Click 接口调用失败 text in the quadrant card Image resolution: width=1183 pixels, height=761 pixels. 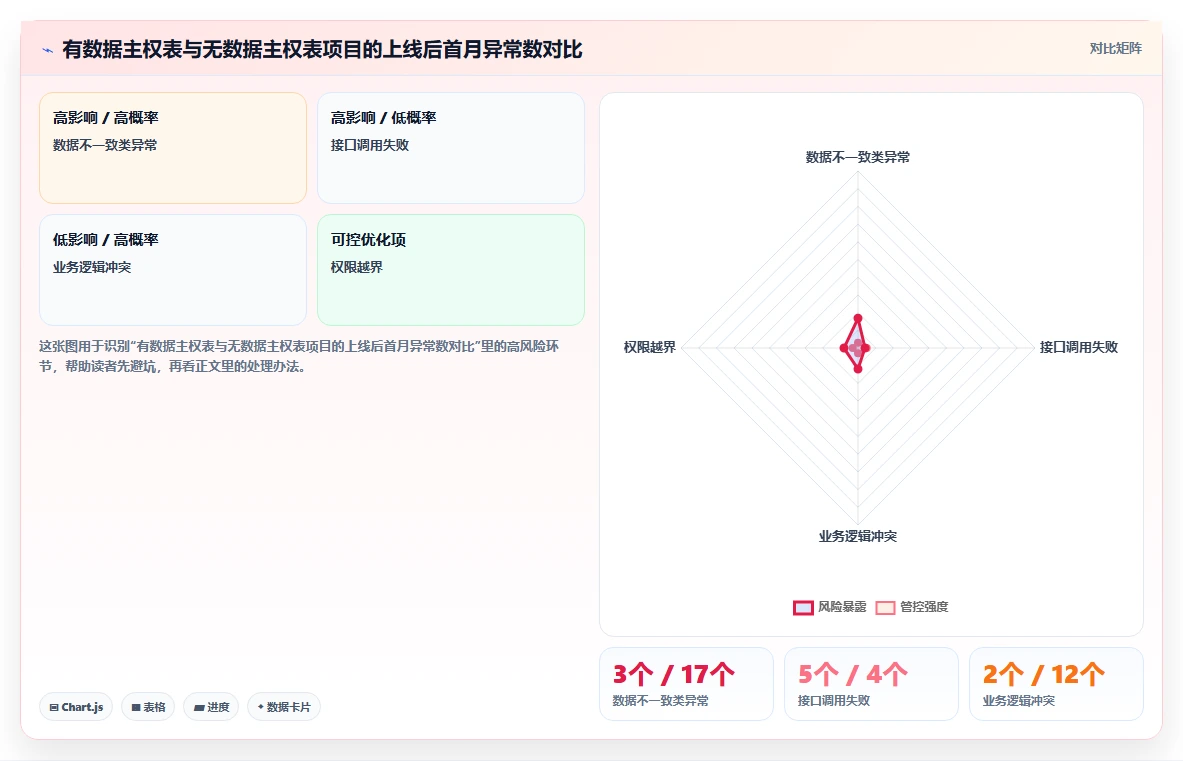pos(370,145)
